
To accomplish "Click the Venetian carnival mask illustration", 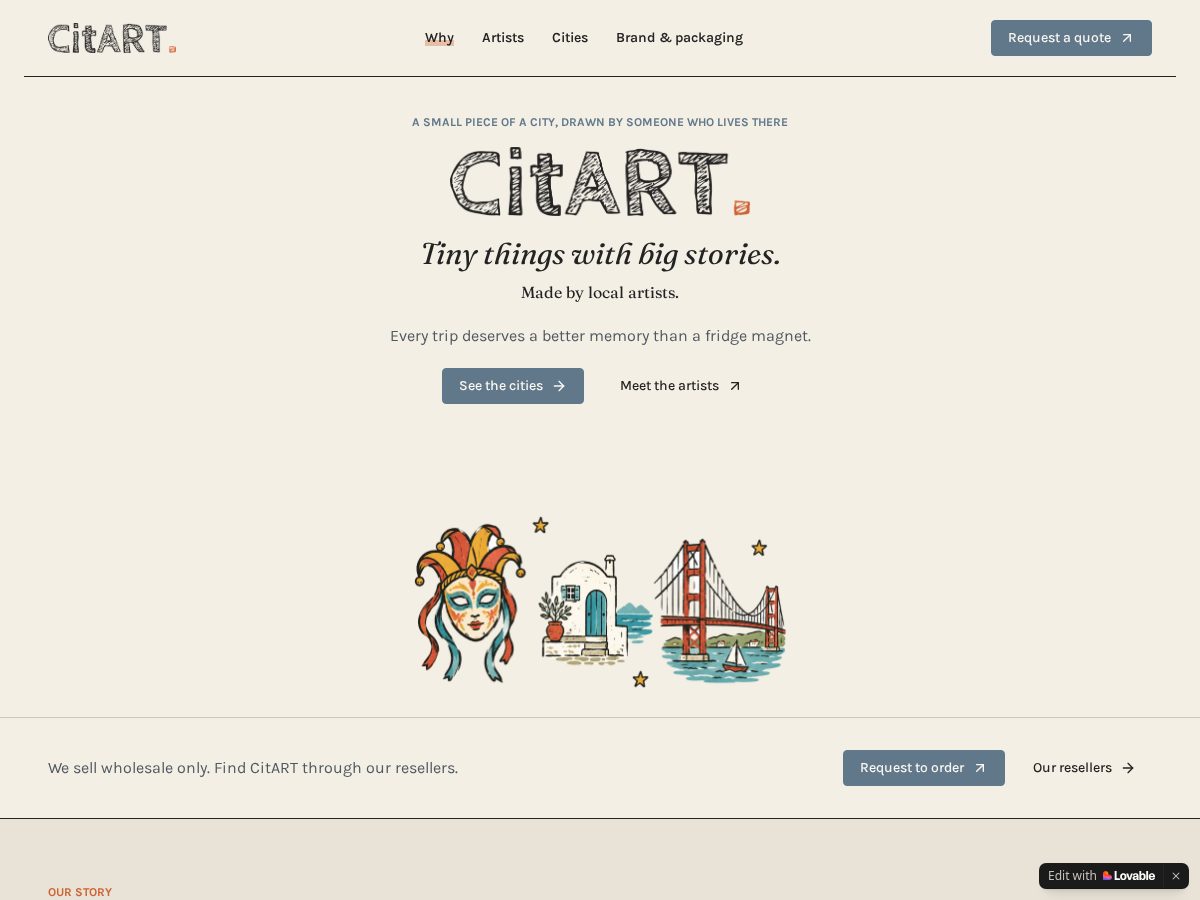I will click(x=470, y=603).
